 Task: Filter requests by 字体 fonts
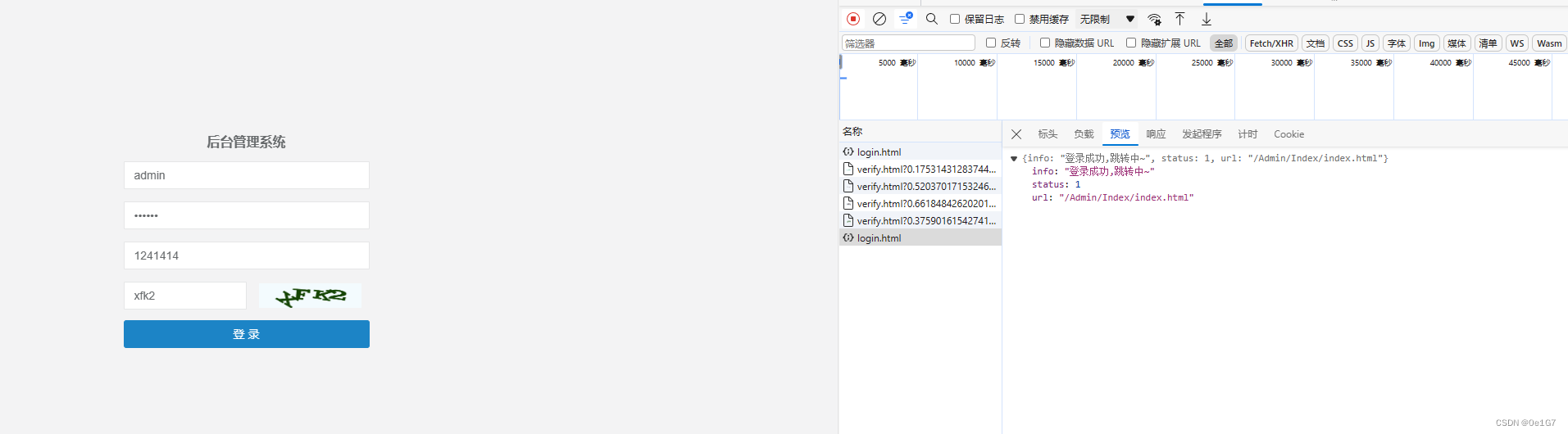click(1397, 43)
